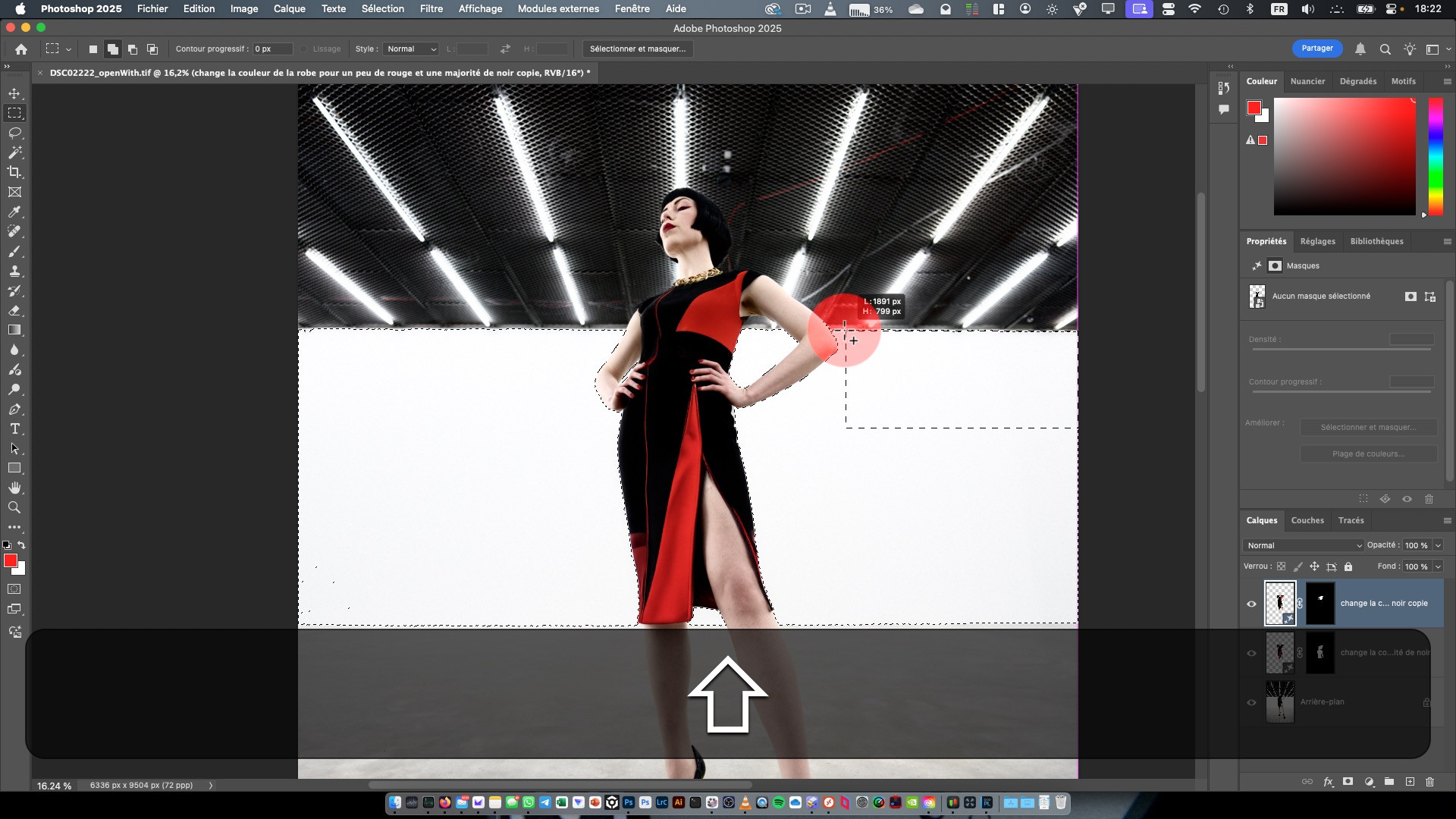Toggle visibility in Properties mask footer
Image resolution: width=1456 pixels, height=819 pixels.
[x=1407, y=499]
